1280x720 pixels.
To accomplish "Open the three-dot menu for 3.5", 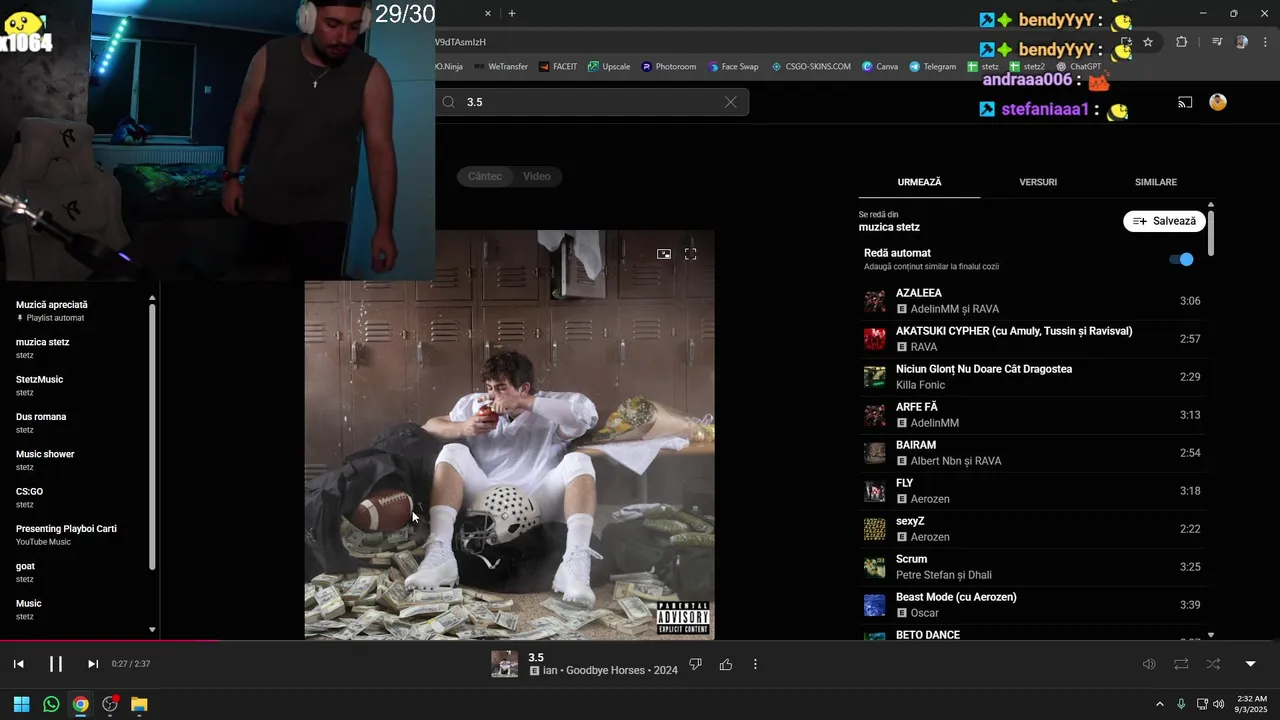I will [755, 664].
